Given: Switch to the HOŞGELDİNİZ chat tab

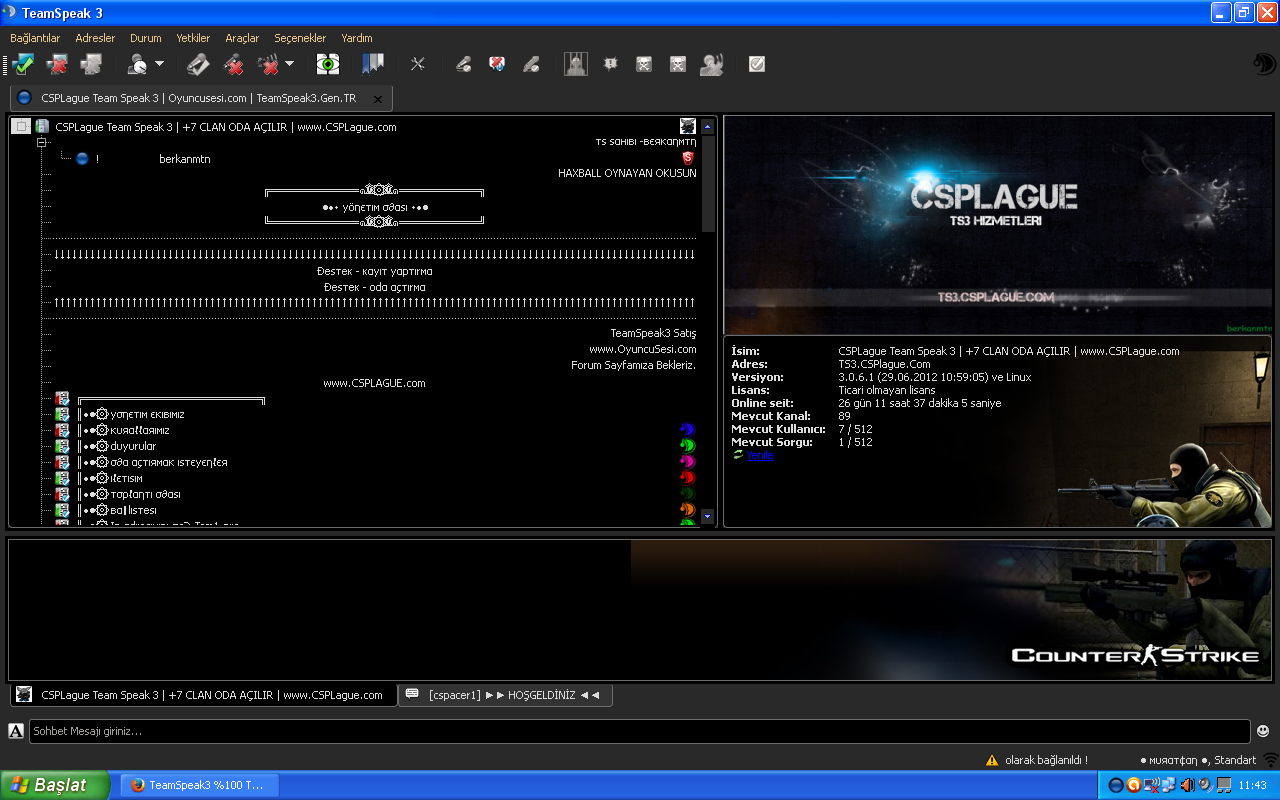Looking at the screenshot, I should click(x=505, y=695).
